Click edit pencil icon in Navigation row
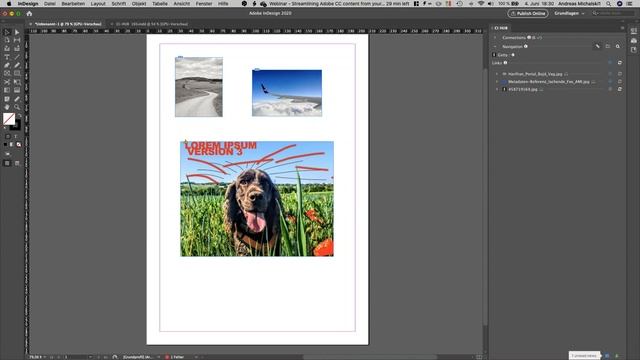This screenshot has height=360, width=640. click(598, 47)
